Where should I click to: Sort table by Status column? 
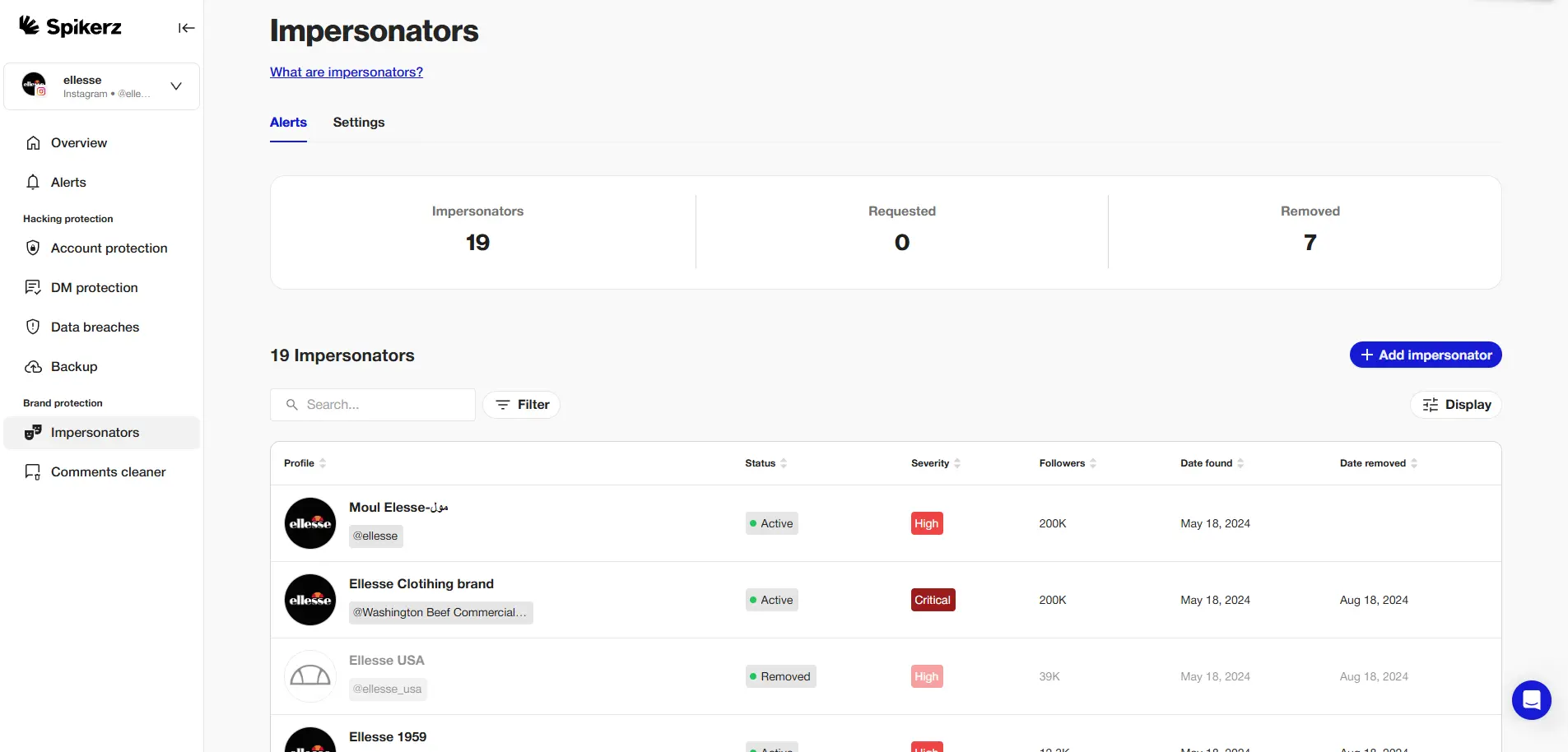[x=766, y=463]
